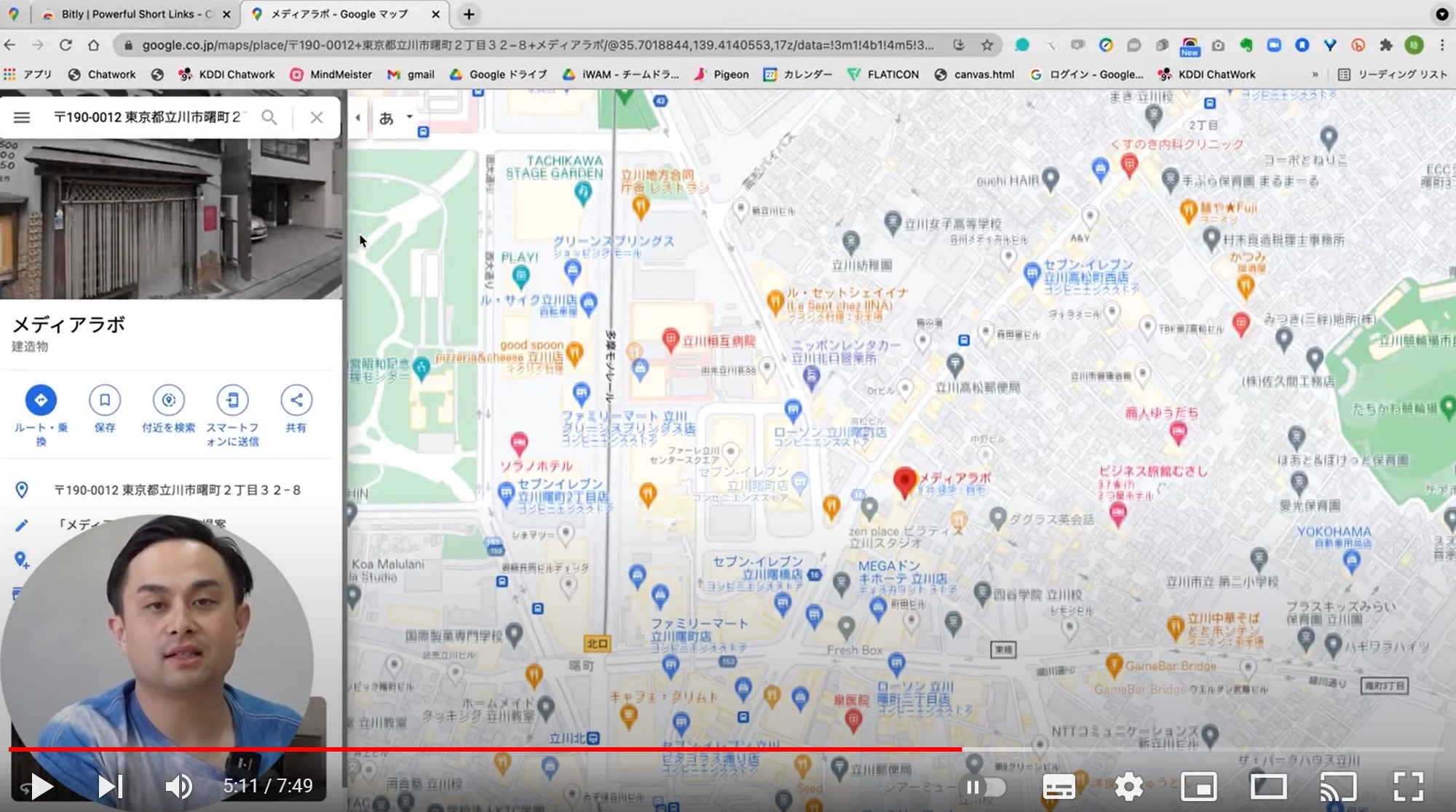
Task: Click the 商人ゆうだち marker
Action: (1178, 434)
